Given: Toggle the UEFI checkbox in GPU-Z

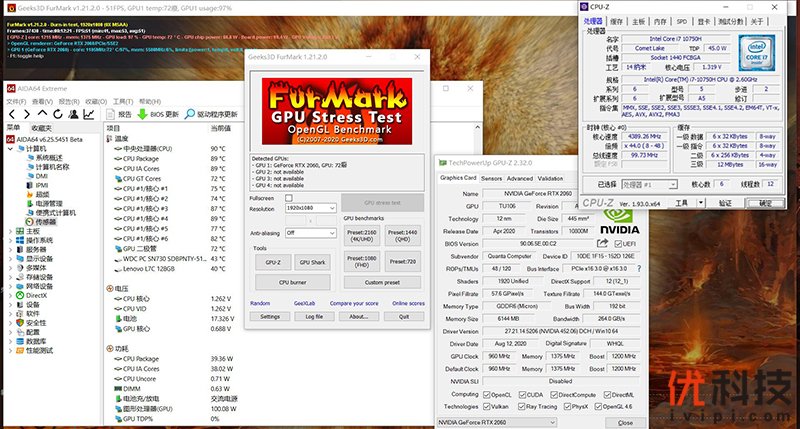Looking at the screenshot, I should coord(618,243).
